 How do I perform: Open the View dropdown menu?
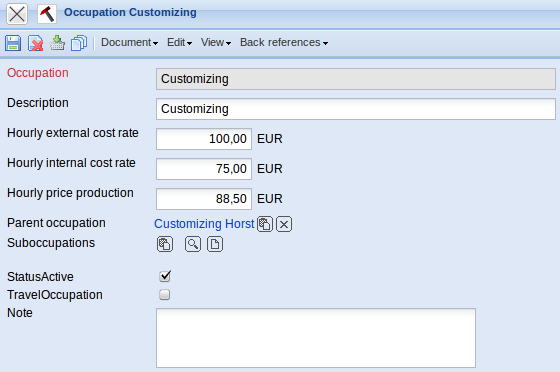216,42
